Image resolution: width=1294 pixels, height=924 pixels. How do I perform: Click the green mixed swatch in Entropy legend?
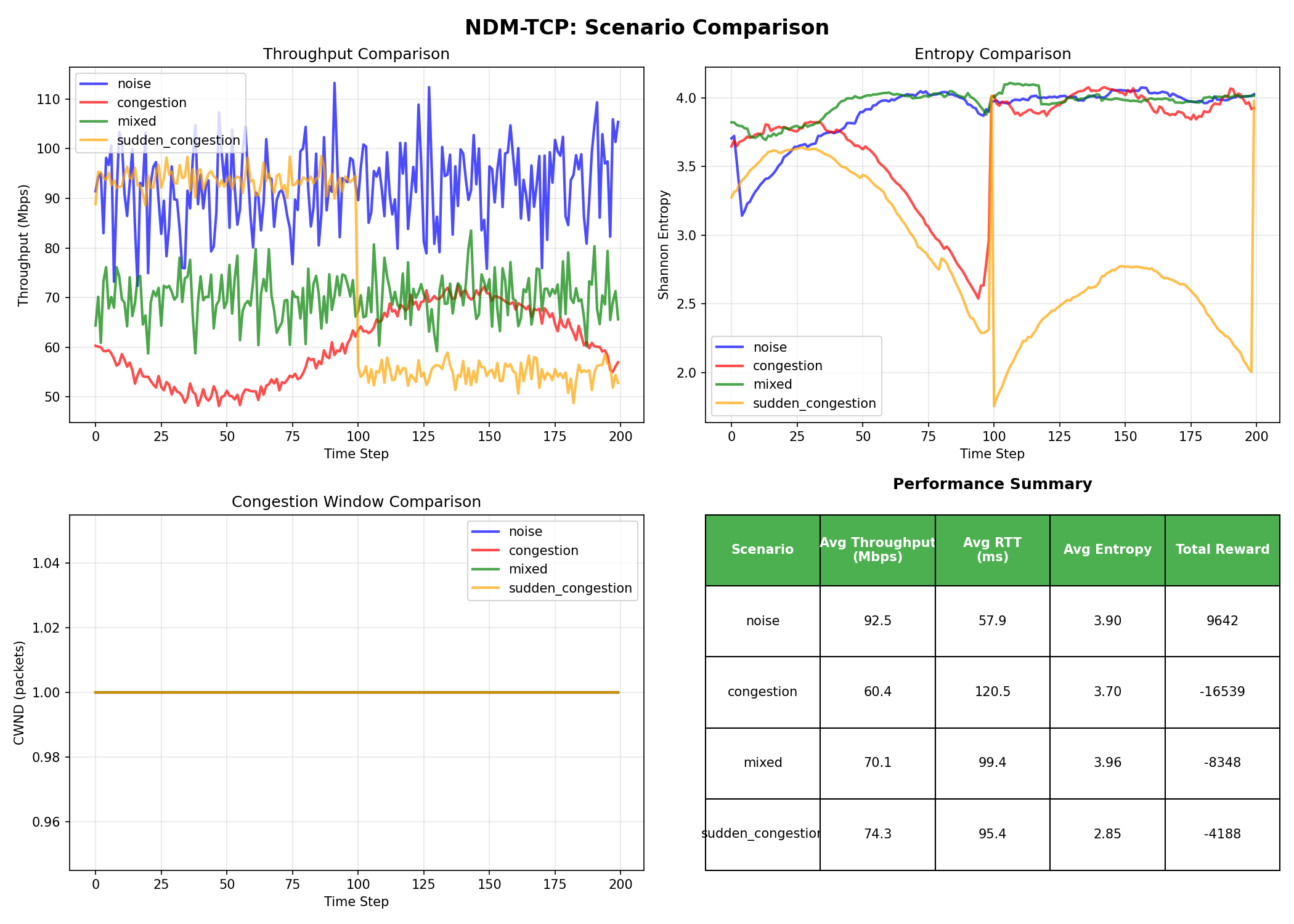pos(730,384)
